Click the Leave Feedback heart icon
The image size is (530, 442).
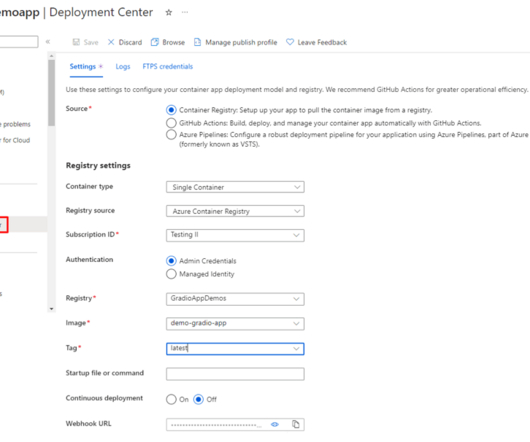click(290, 42)
